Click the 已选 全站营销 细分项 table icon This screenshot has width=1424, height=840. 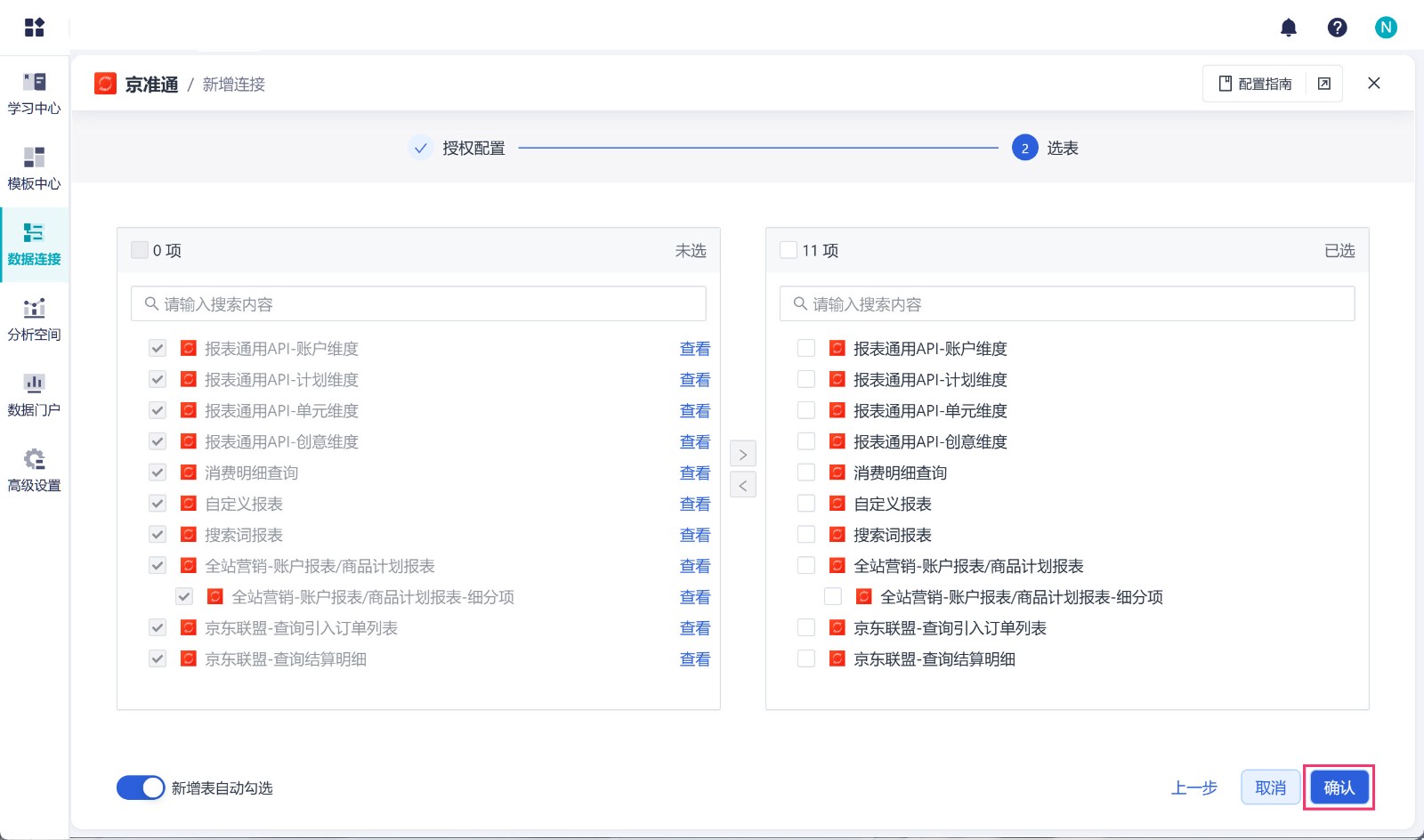point(863,597)
